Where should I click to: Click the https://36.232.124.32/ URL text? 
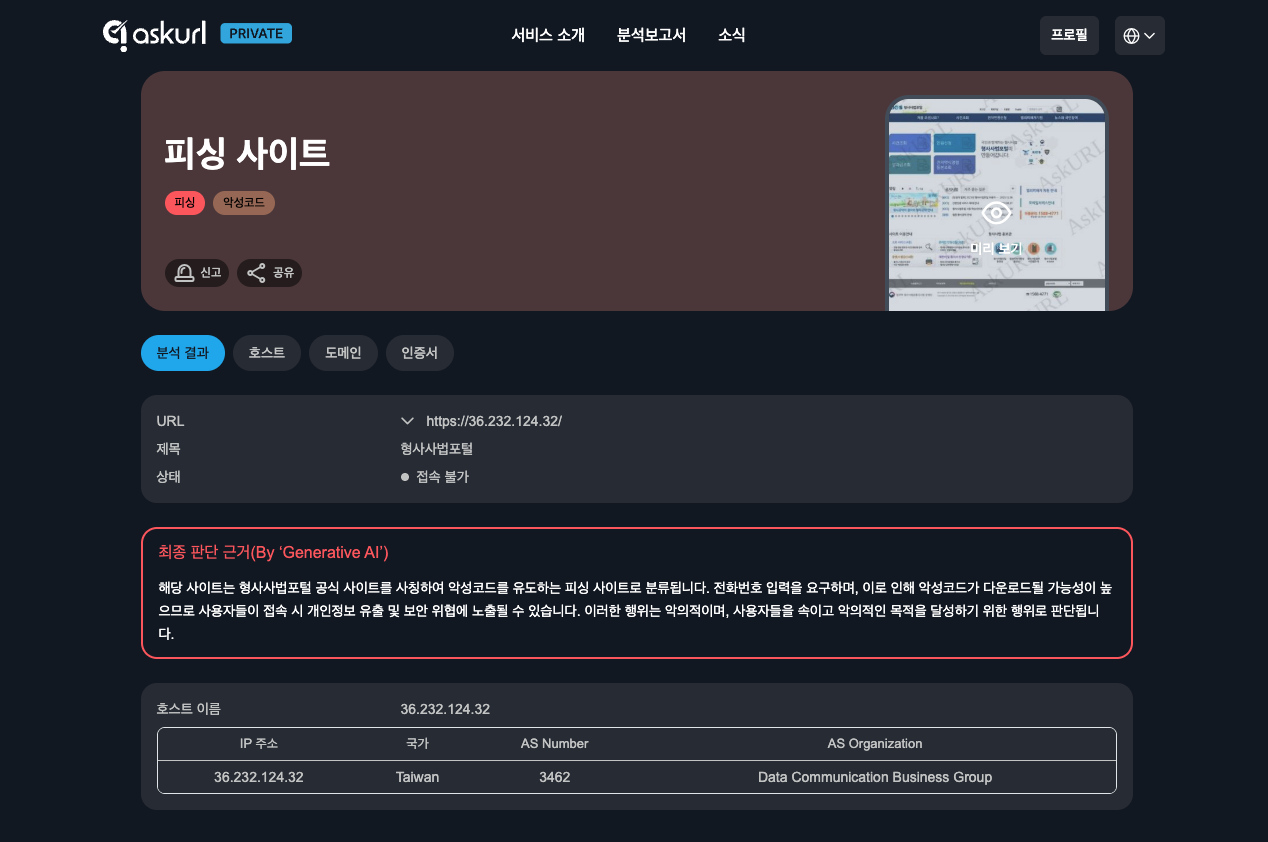pos(494,421)
